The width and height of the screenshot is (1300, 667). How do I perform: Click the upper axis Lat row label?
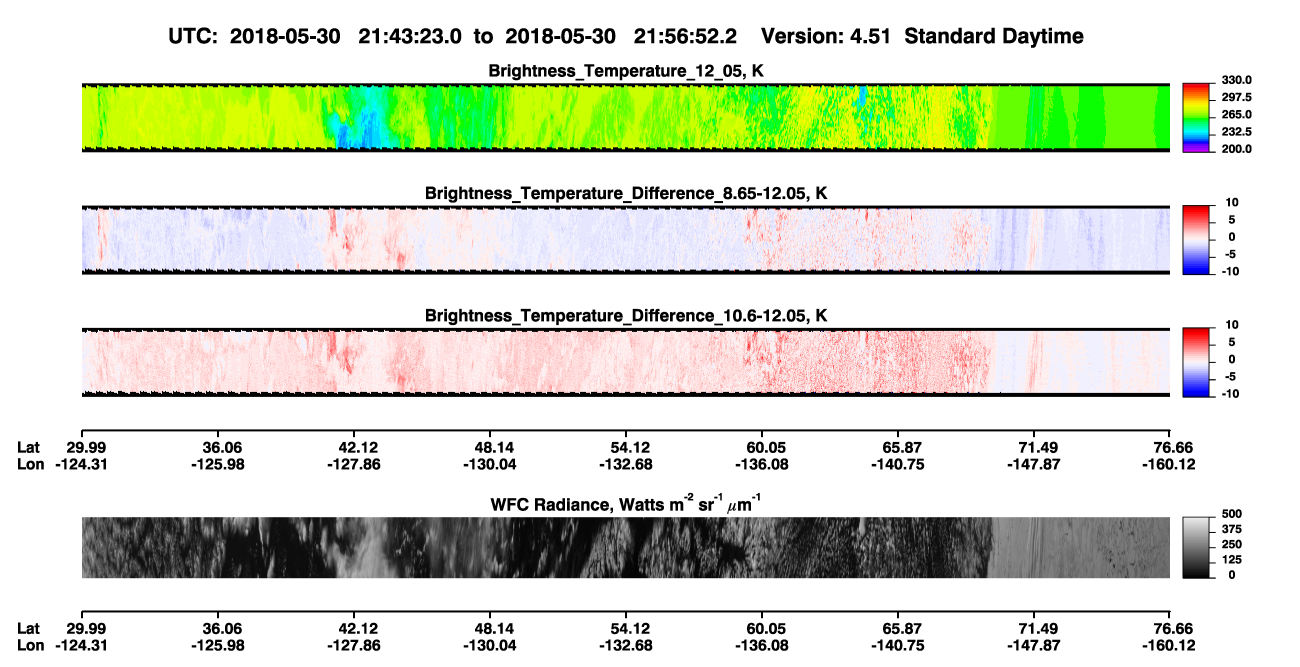point(29,447)
